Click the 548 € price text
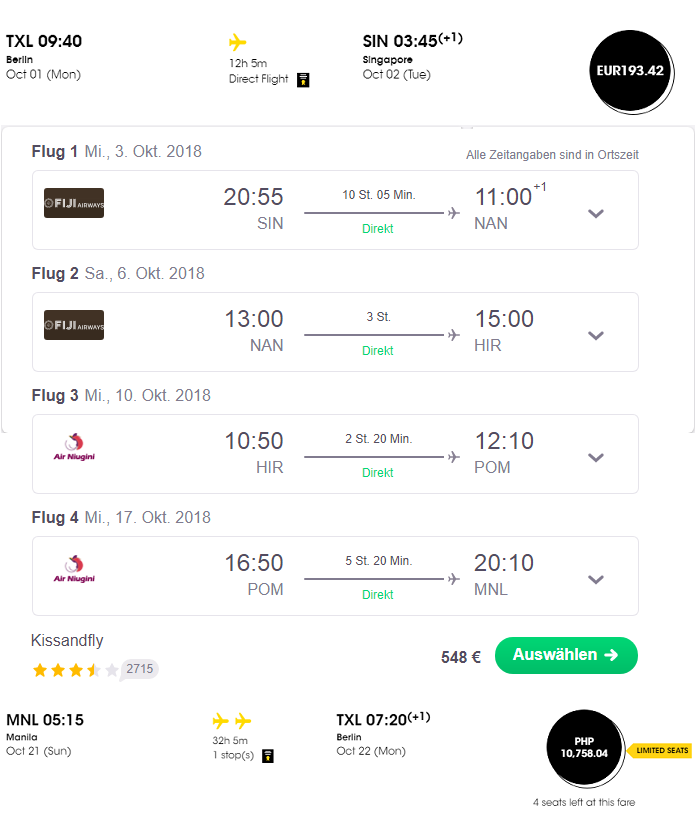This screenshot has height=820, width=695. click(x=461, y=657)
